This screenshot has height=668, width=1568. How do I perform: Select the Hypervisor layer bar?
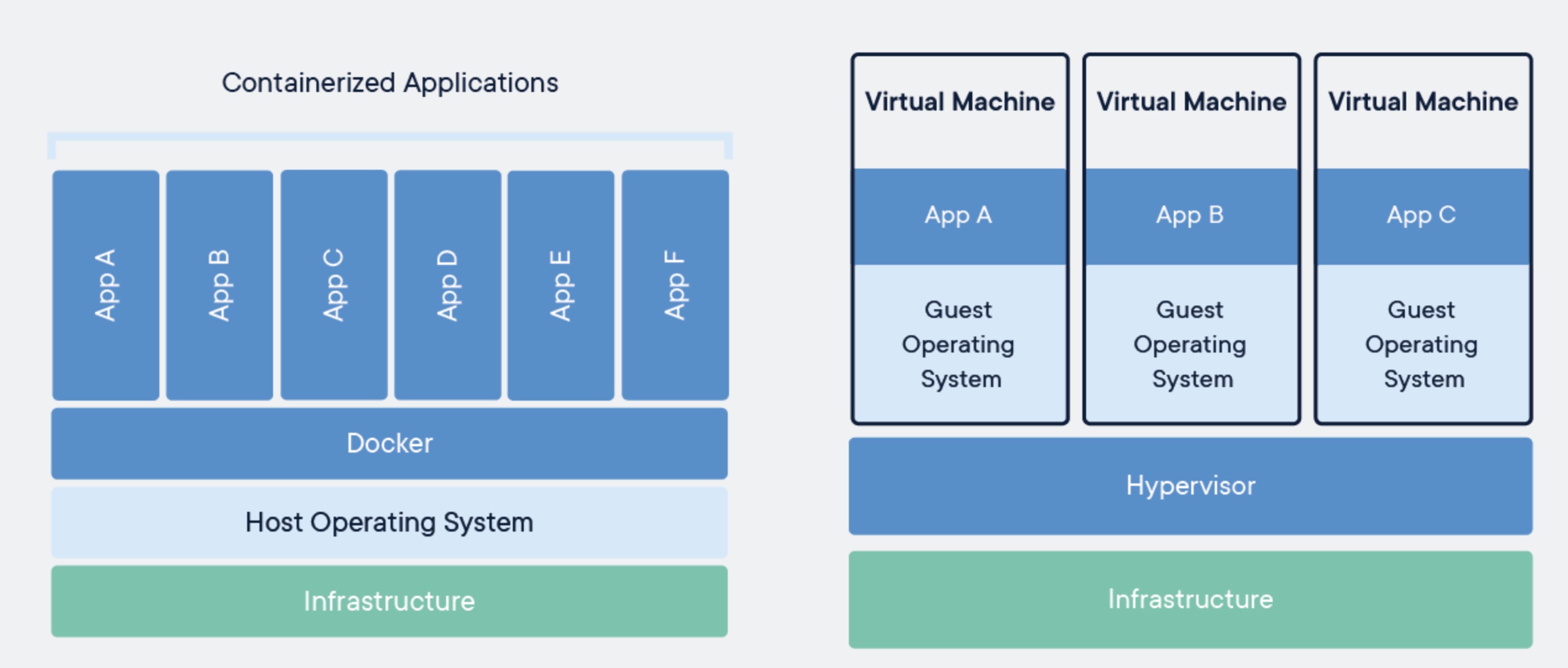pos(1190,486)
